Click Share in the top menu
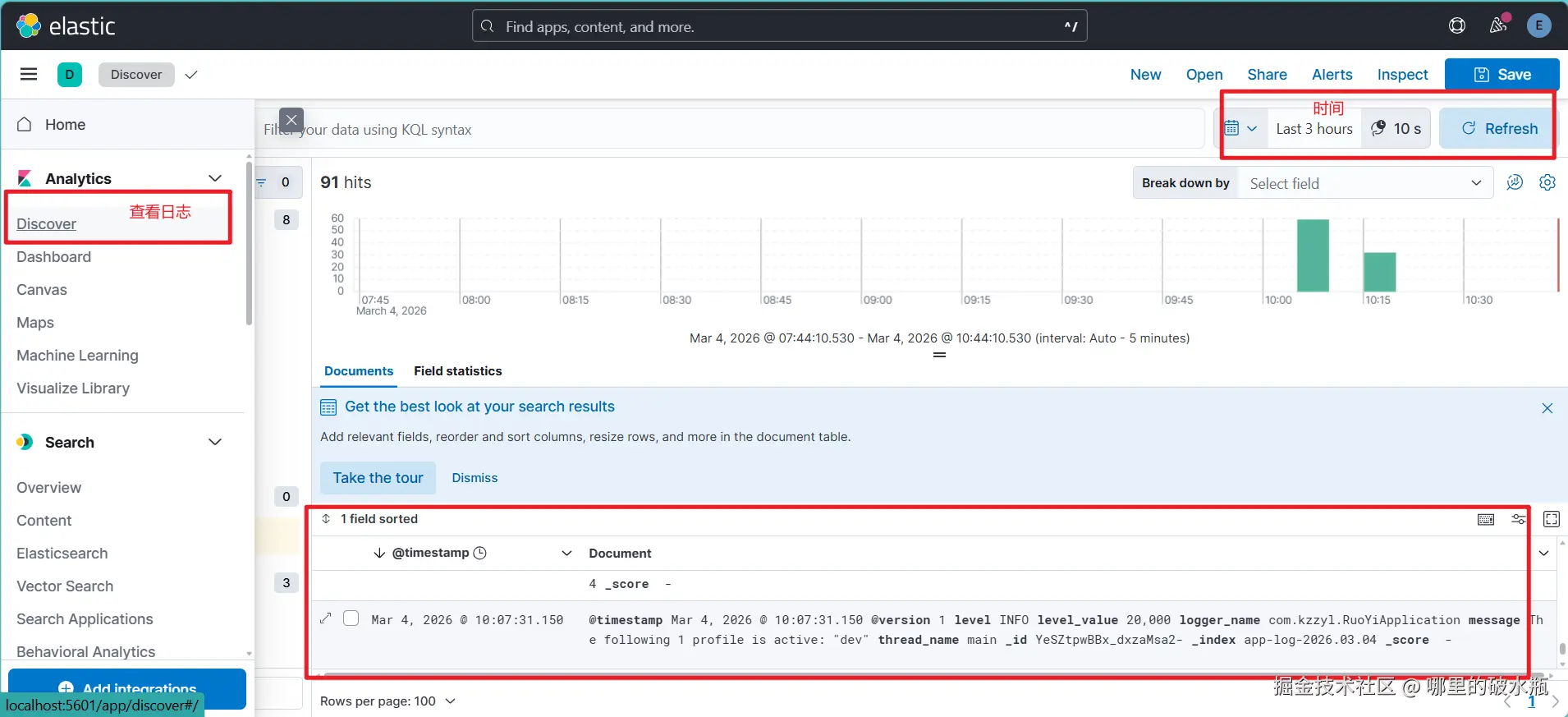Screen dimensions: 1568x717 (1267, 75)
